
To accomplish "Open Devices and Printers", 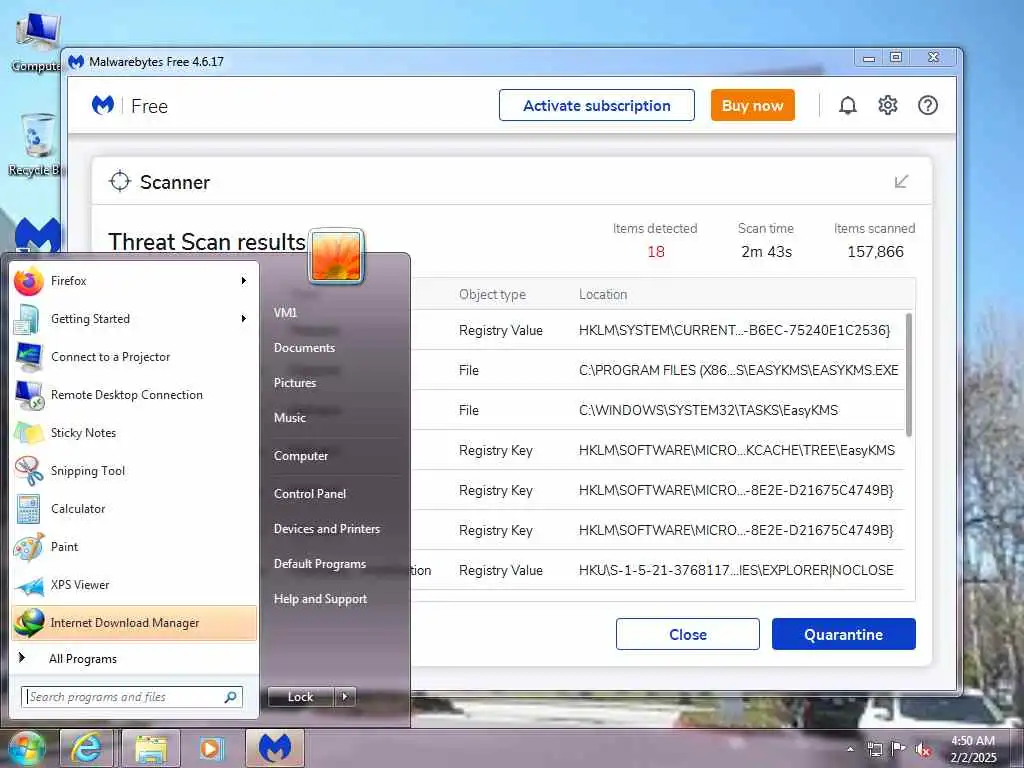I will (x=327, y=529).
